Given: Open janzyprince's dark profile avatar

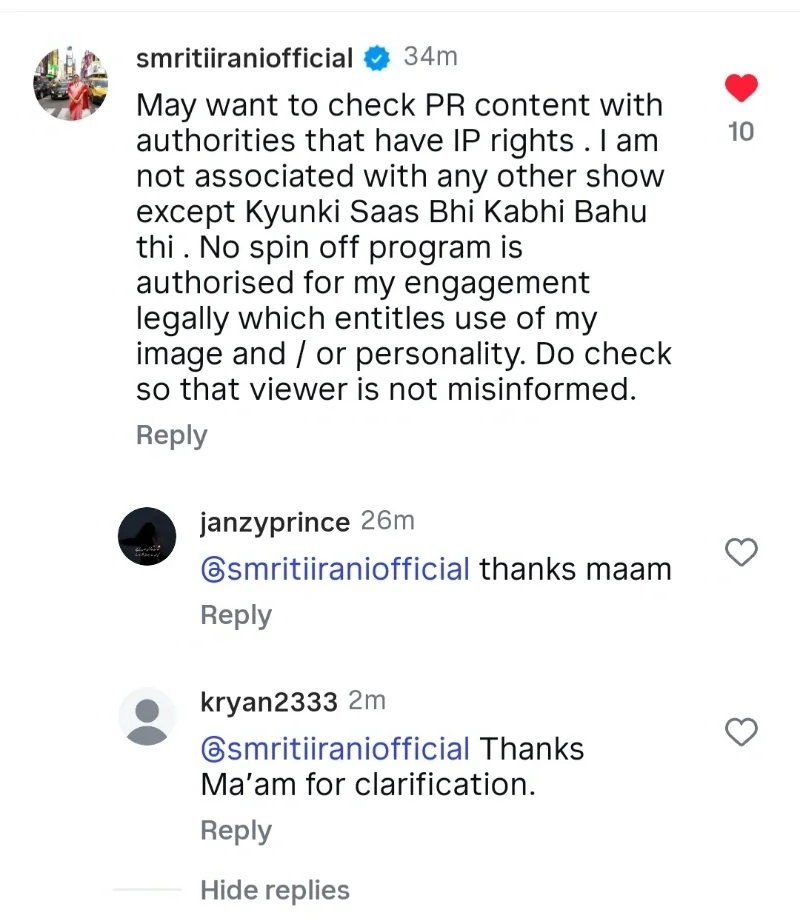Looking at the screenshot, I should pos(148,536).
